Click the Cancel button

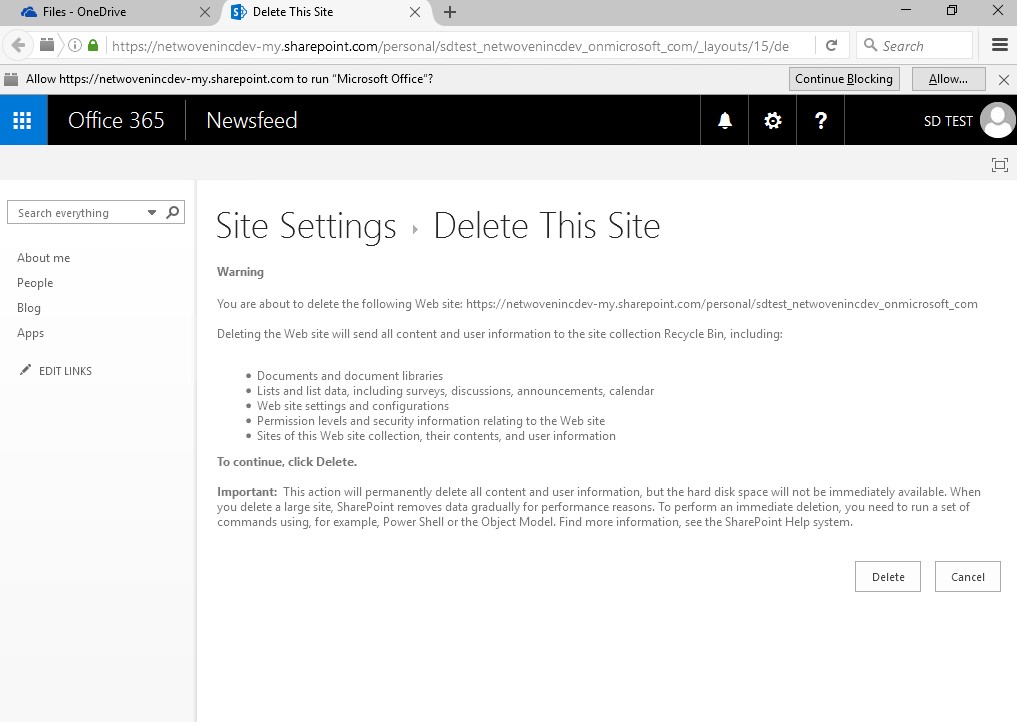pyautogui.click(x=967, y=577)
